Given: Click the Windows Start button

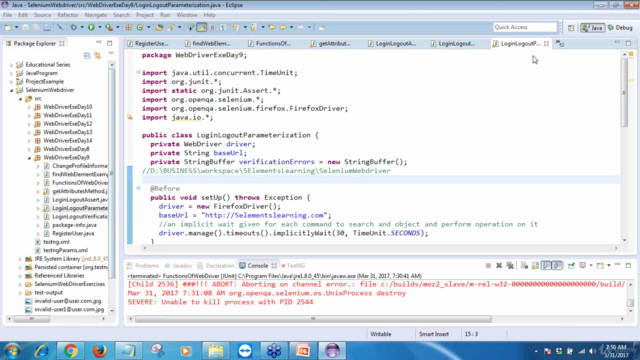Looking at the screenshot, I should [12, 351].
